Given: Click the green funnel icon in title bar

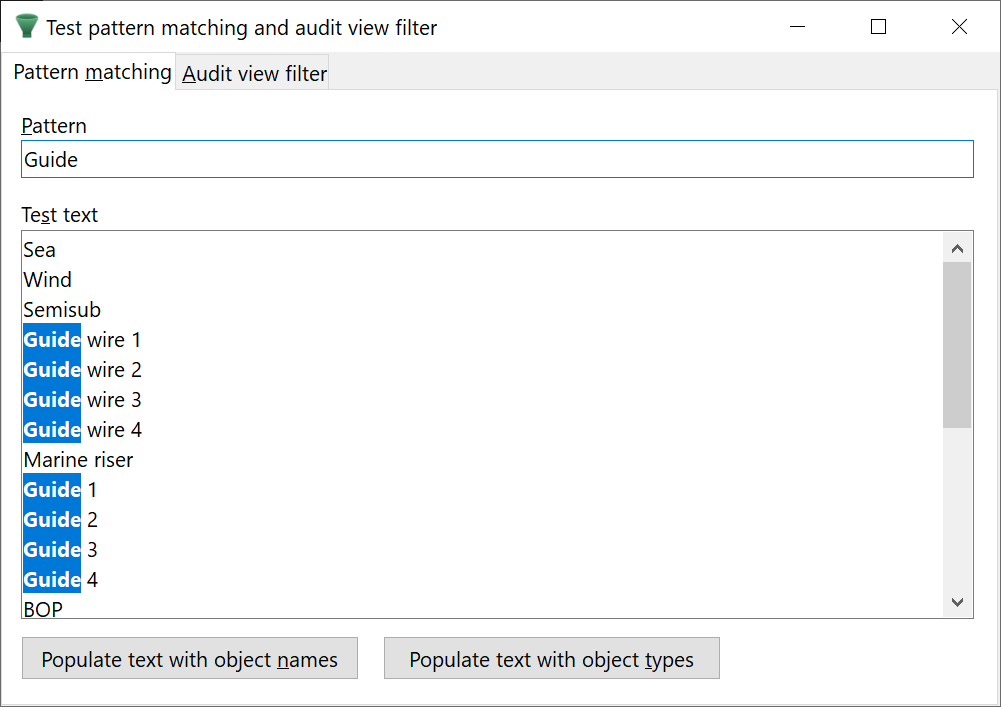Looking at the screenshot, I should [27, 27].
